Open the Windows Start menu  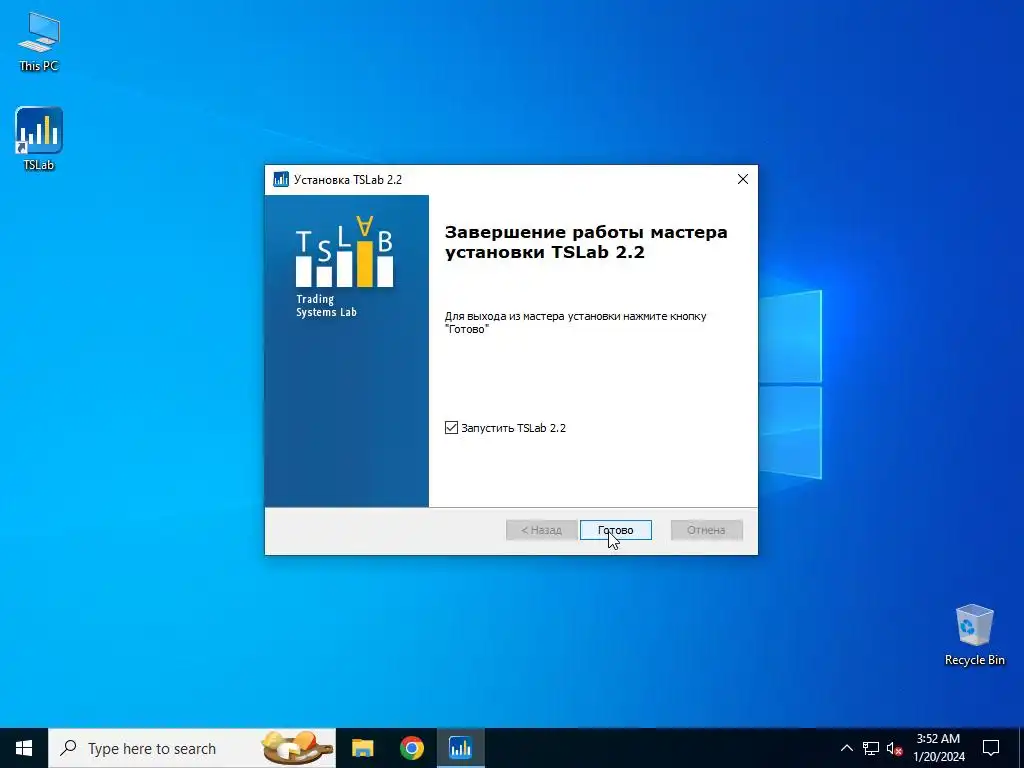point(24,748)
